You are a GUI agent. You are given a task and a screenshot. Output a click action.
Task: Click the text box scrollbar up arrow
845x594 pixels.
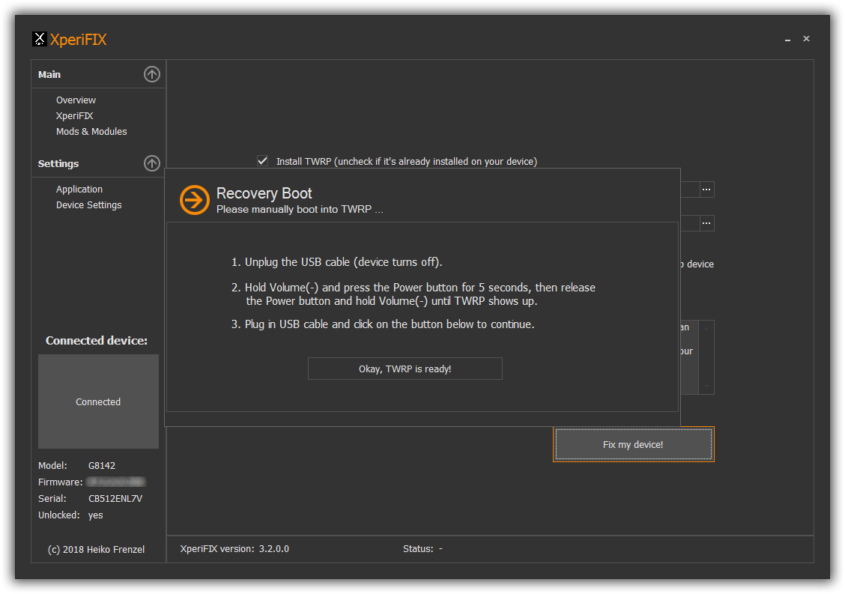coord(708,327)
